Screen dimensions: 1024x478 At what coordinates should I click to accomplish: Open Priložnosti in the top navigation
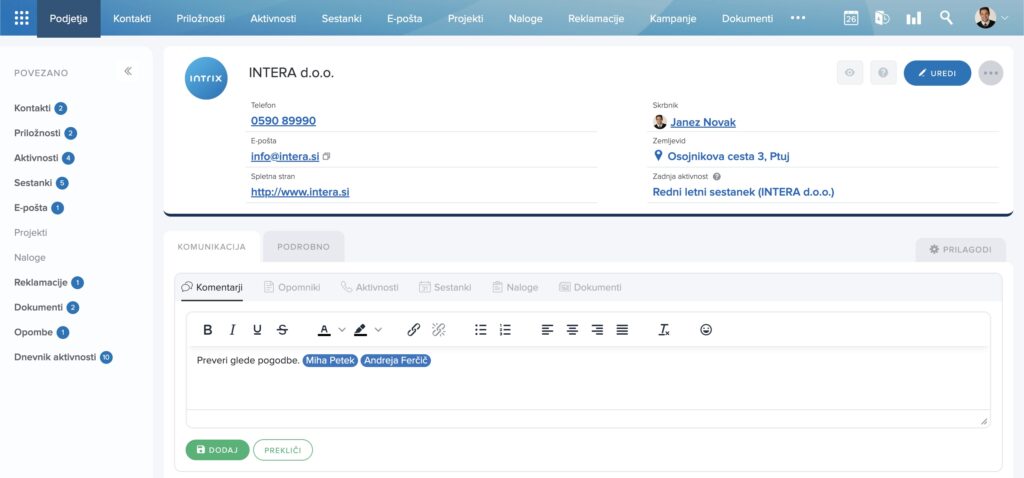[x=200, y=18]
